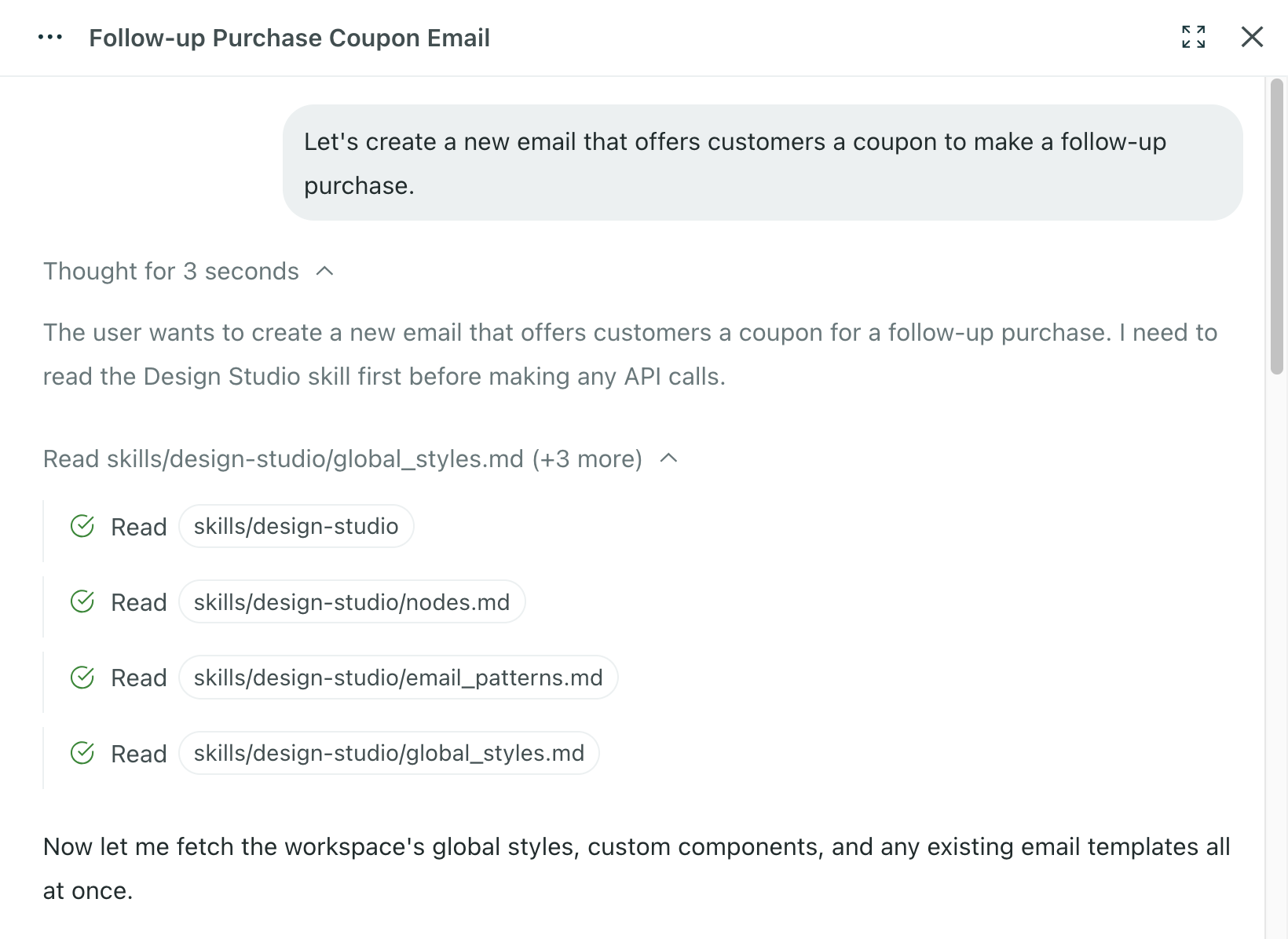Click the checkmark beside the global_styles.md read step
This screenshot has width=1288, height=939.
pos(82,753)
